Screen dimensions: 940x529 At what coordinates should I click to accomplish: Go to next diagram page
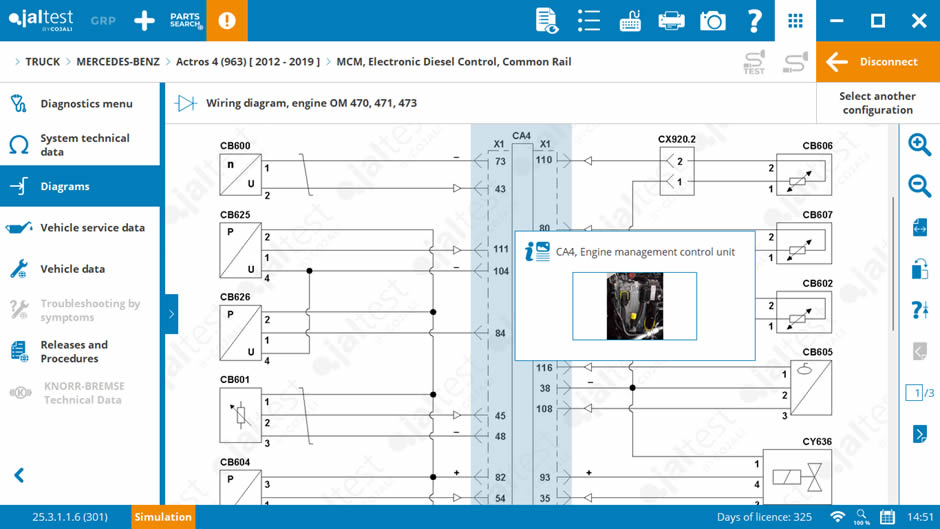[920, 434]
